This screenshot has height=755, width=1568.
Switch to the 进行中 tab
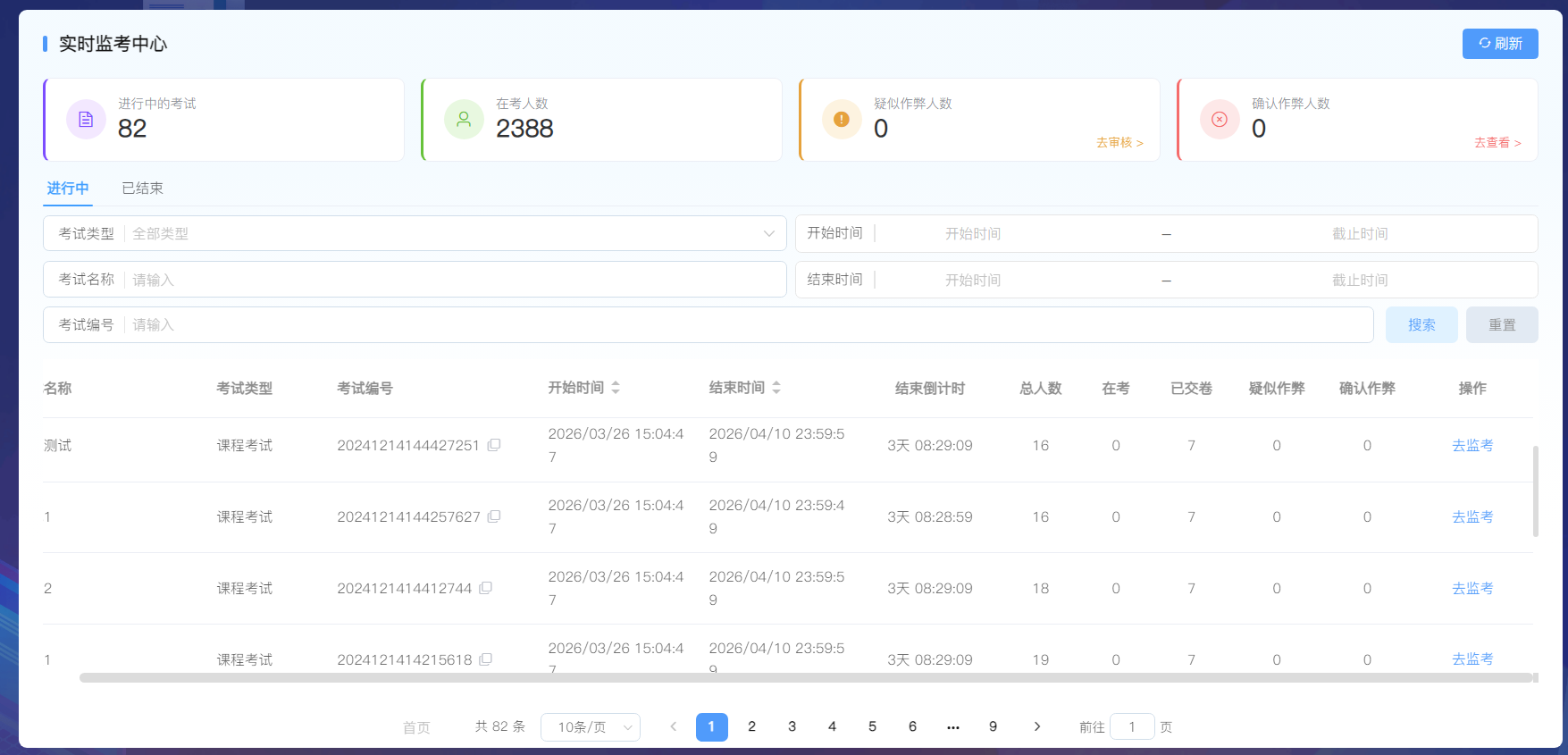coord(68,189)
